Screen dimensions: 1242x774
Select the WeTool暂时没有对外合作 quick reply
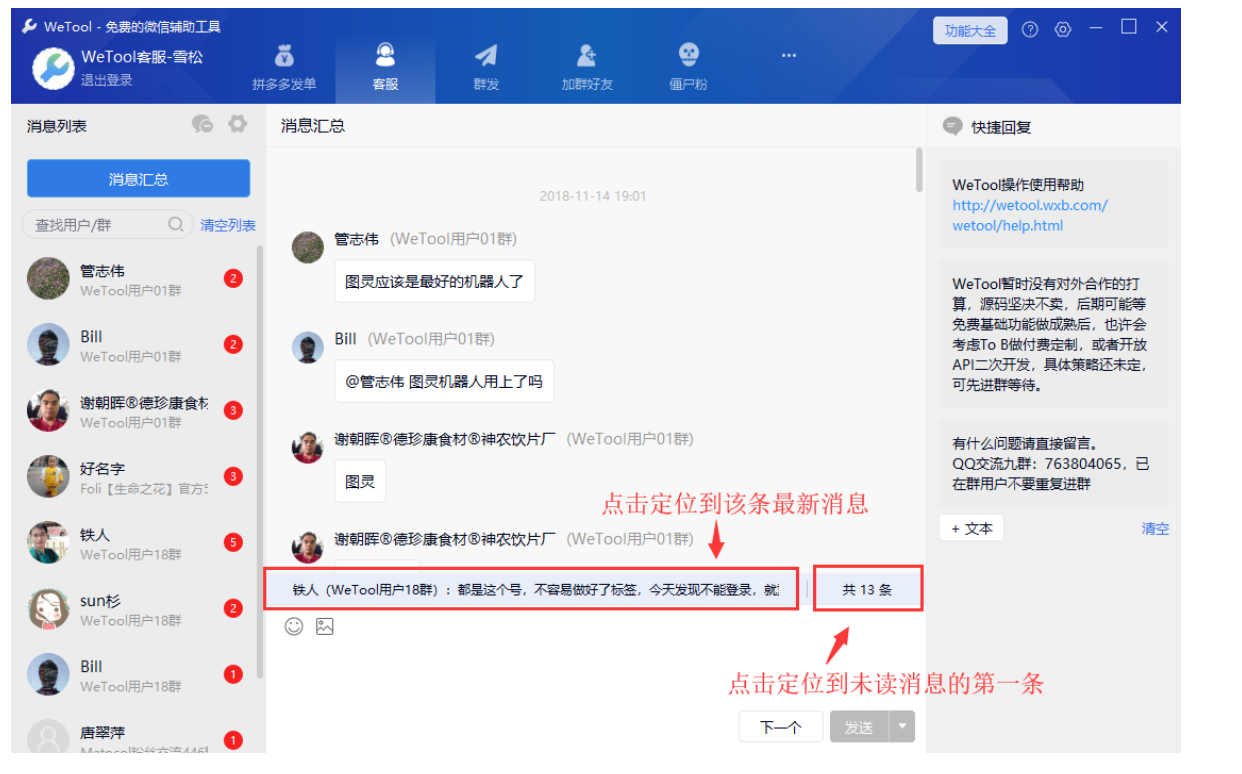point(1054,334)
